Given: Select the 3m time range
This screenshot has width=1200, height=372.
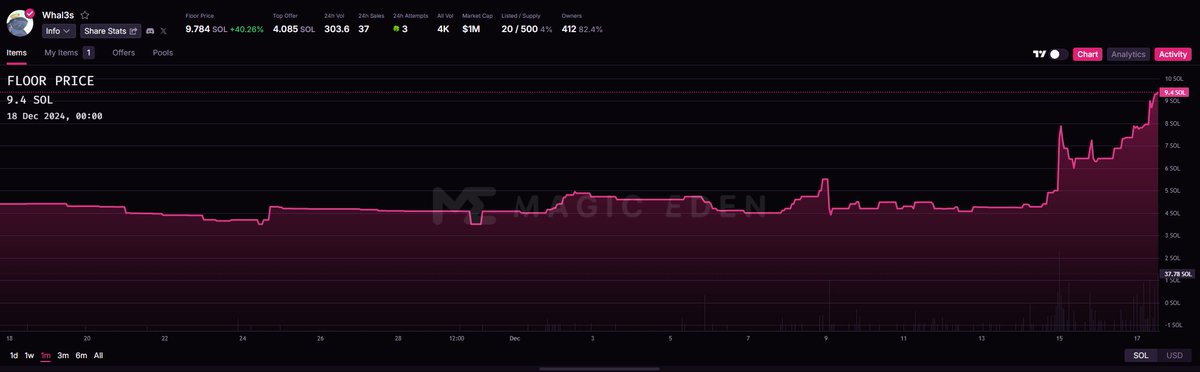Looking at the screenshot, I should pyautogui.click(x=63, y=355).
